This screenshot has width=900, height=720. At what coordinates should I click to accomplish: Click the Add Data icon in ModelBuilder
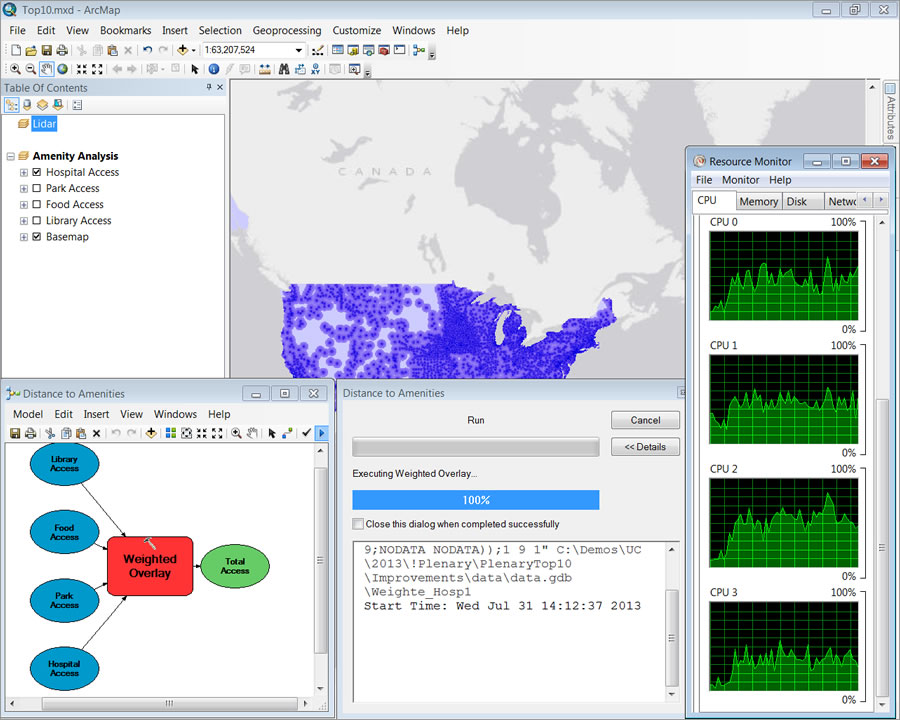[x=151, y=432]
